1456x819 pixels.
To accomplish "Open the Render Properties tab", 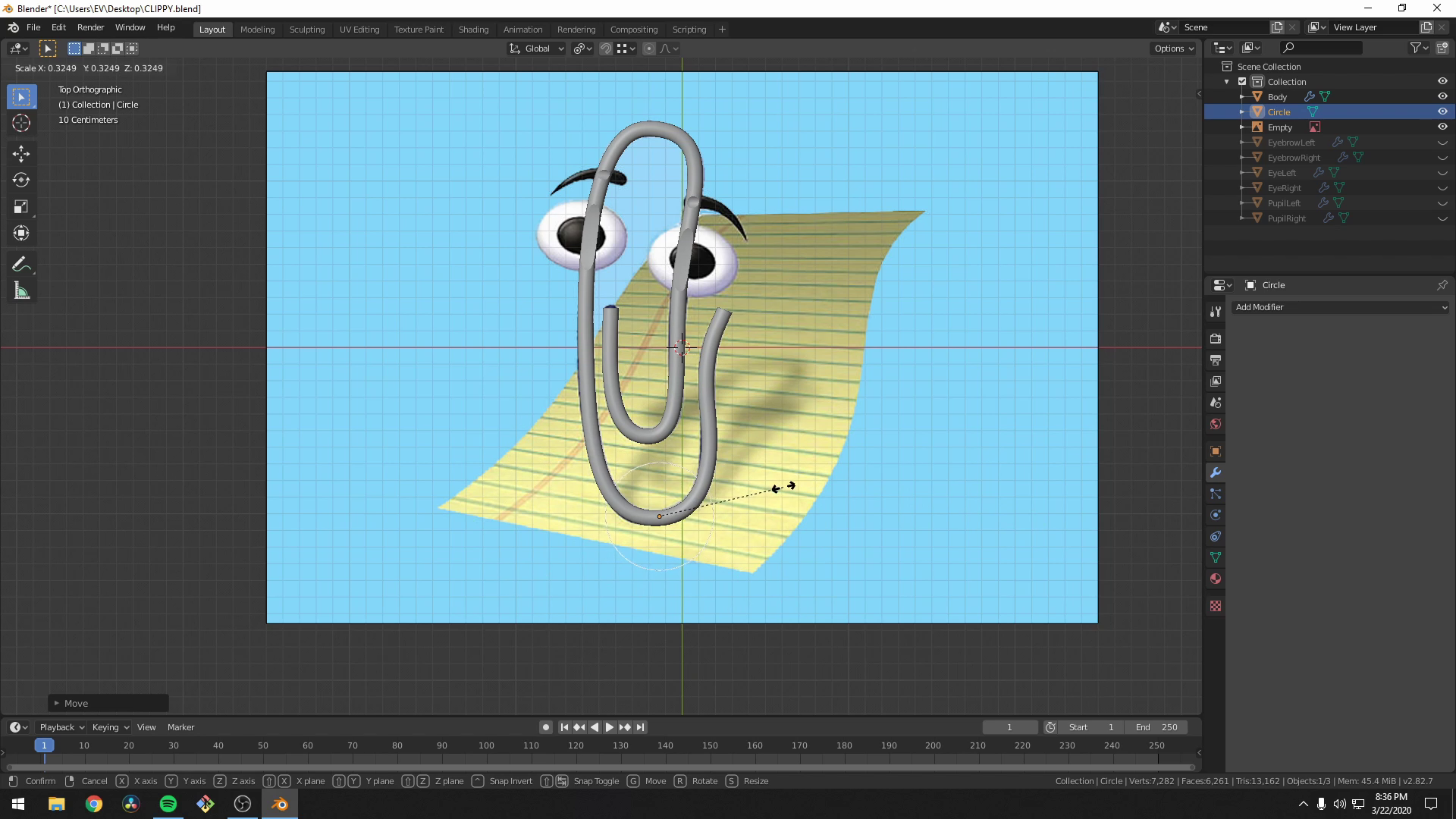I will click(x=1215, y=339).
